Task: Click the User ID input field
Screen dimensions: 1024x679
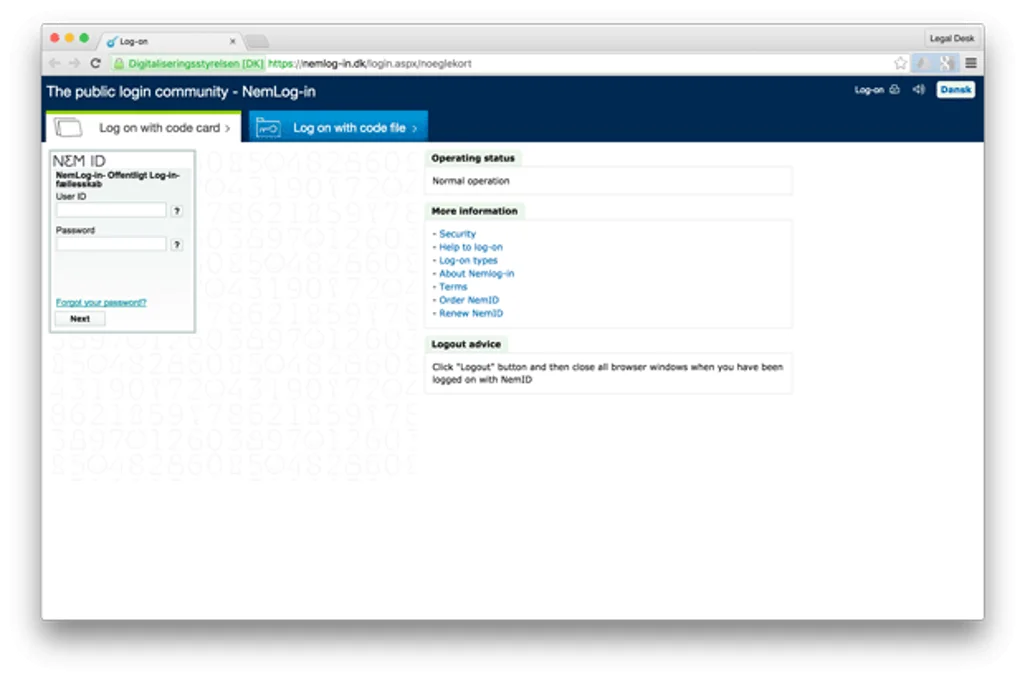Action: [x=111, y=210]
